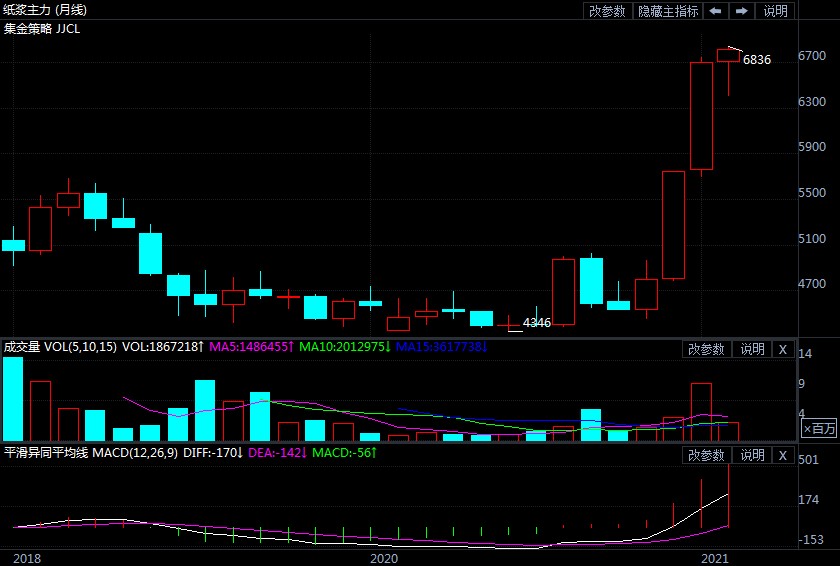The image size is (840, 566).
Task: Click the 6836 high price marker
Action: (x=756, y=60)
